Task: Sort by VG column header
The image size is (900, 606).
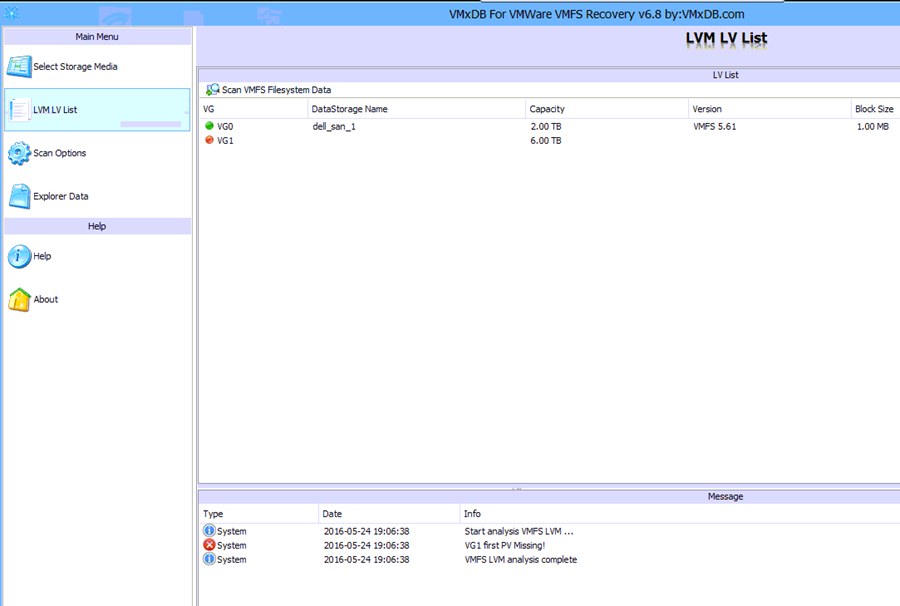Action: pyautogui.click(x=253, y=109)
